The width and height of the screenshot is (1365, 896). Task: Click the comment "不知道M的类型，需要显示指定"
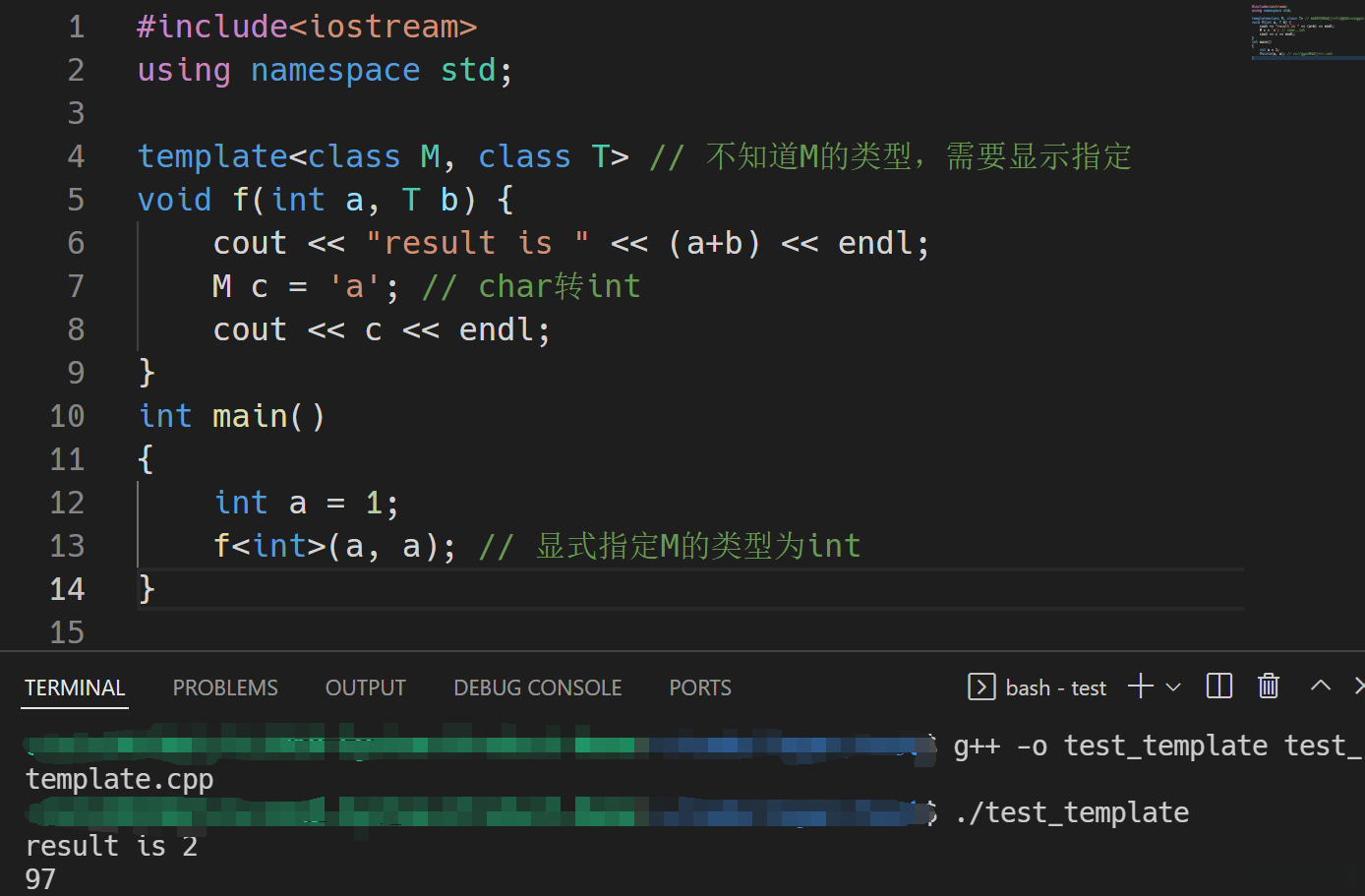919,156
